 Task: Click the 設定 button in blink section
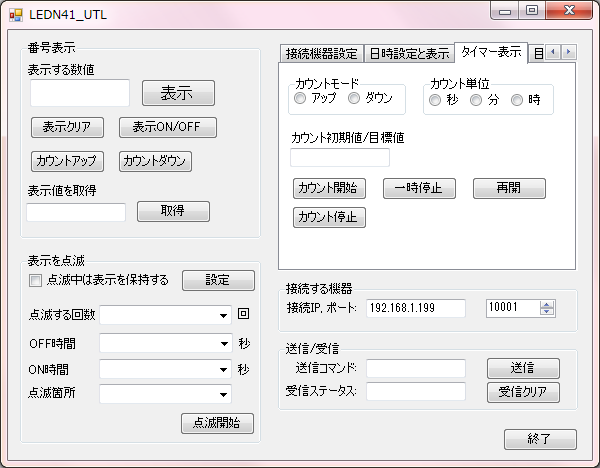218,280
